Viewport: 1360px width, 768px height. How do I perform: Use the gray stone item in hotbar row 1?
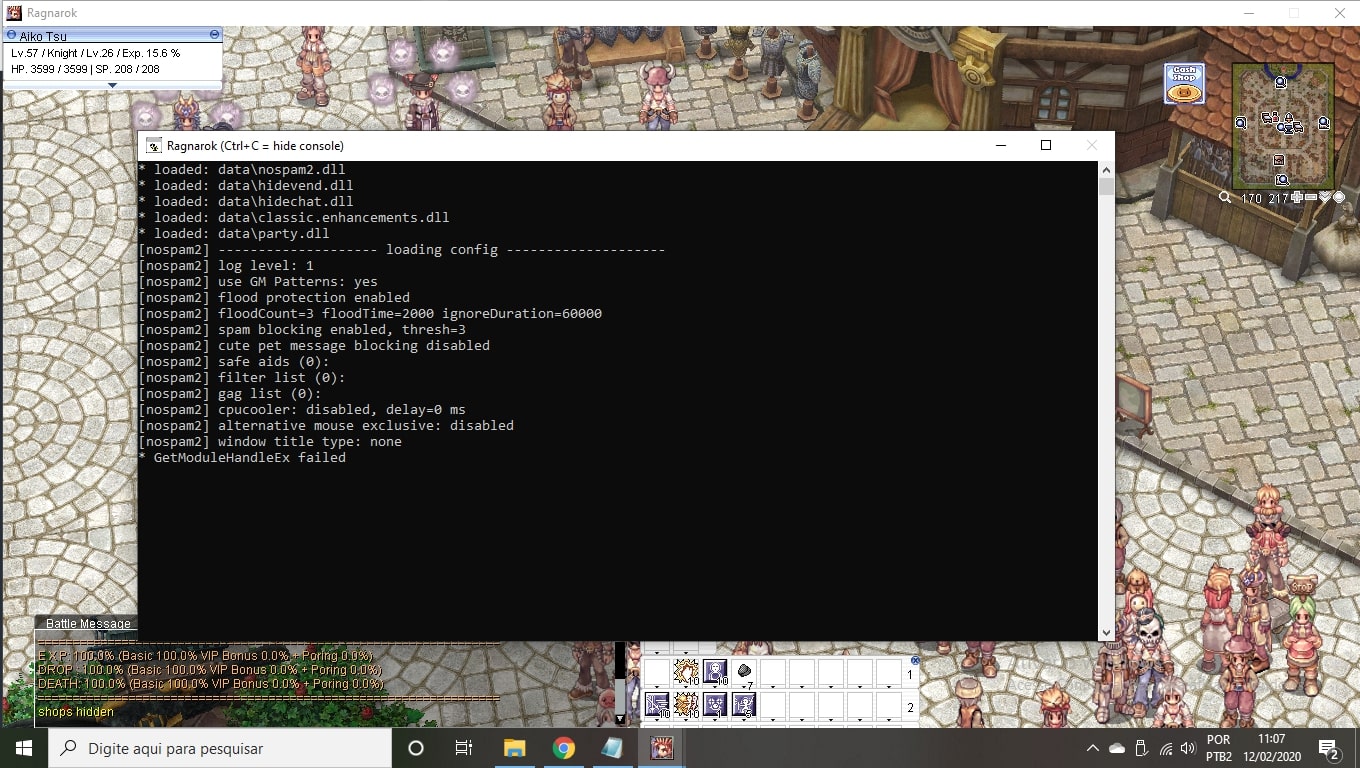pyautogui.click(x=744, y=672)
